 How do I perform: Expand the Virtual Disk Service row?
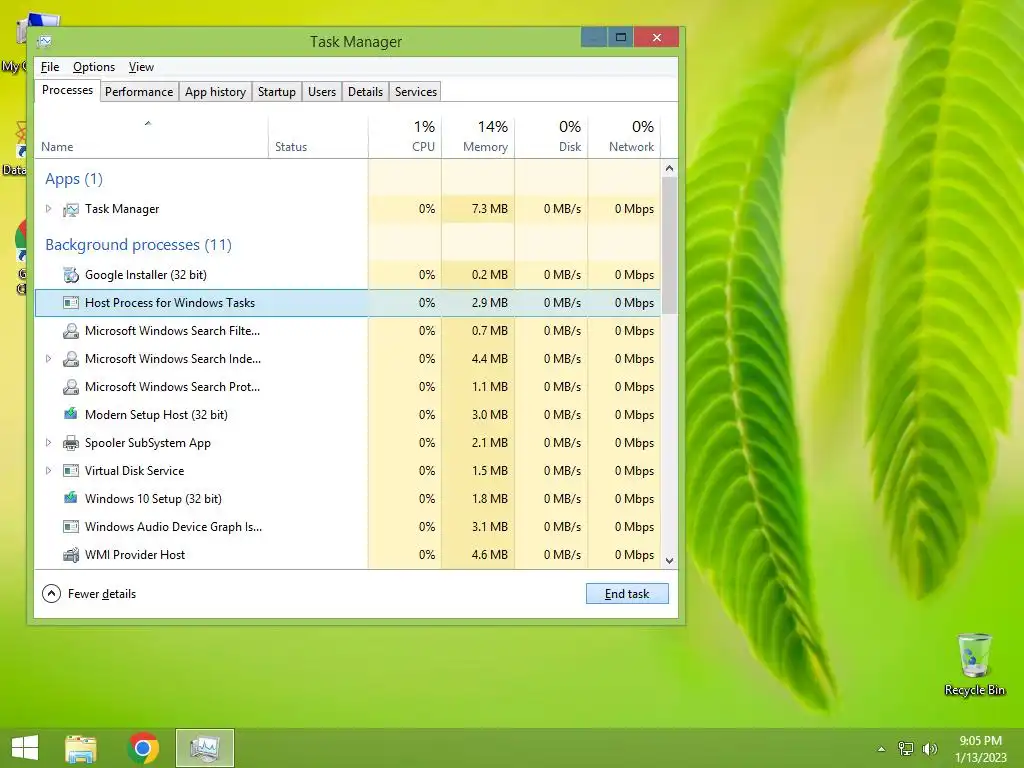point(48,471)
